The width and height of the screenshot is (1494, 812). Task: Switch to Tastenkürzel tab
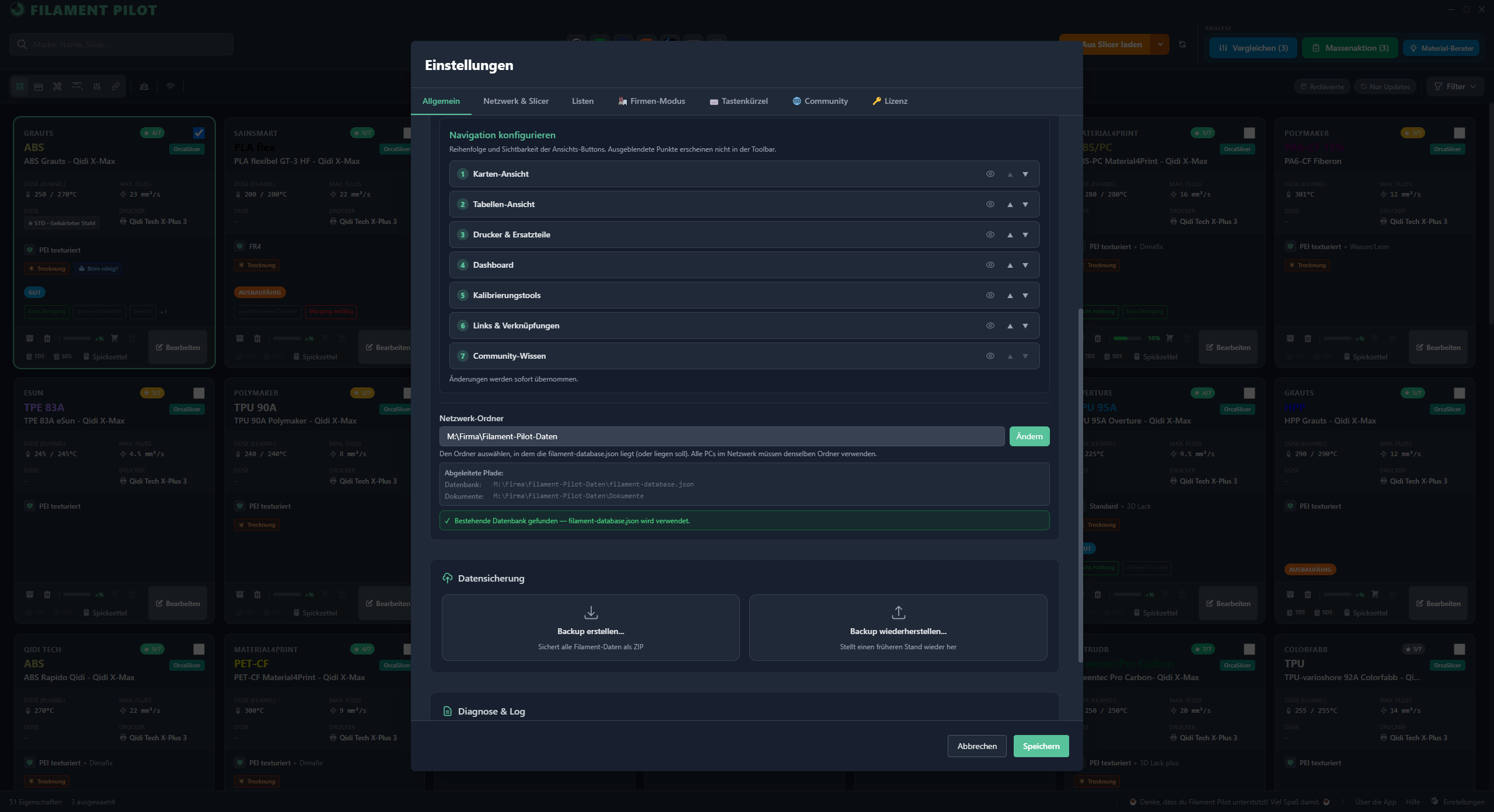tap(739, 101)
